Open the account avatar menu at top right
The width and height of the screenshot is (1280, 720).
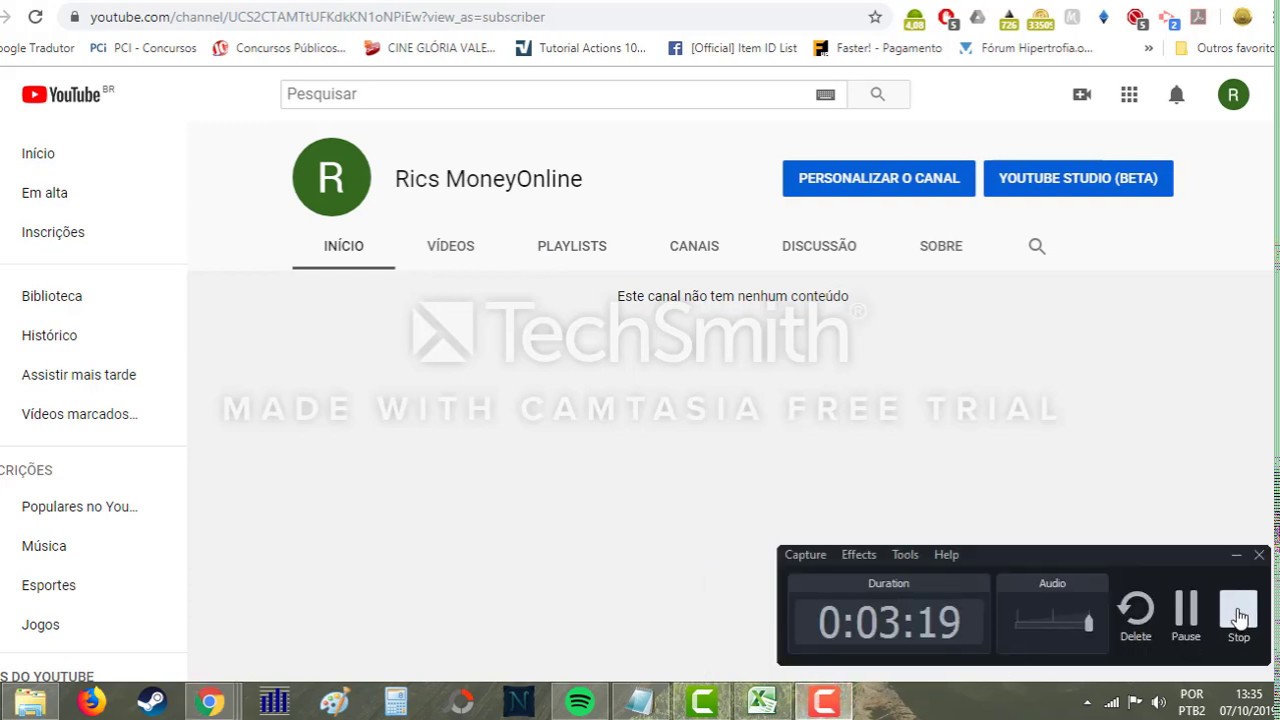coord(1233,94)
